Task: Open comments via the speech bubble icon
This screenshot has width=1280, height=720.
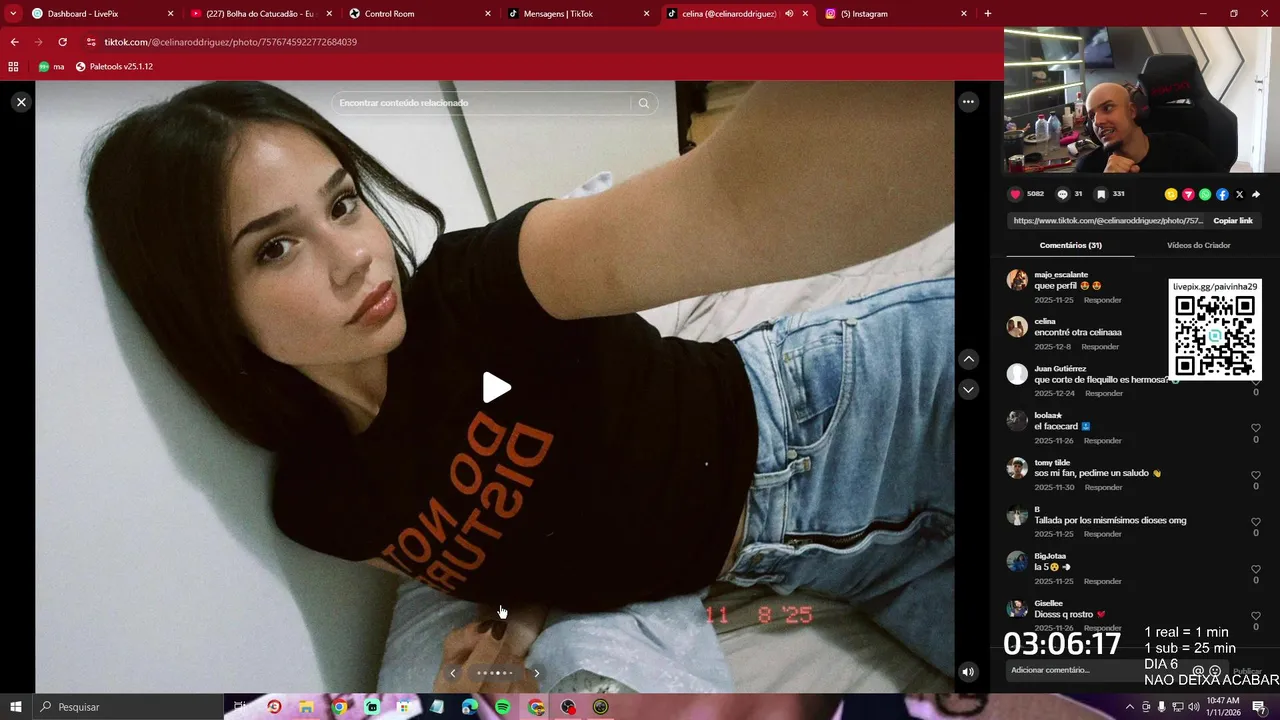Action: (x=1062, y=194)
